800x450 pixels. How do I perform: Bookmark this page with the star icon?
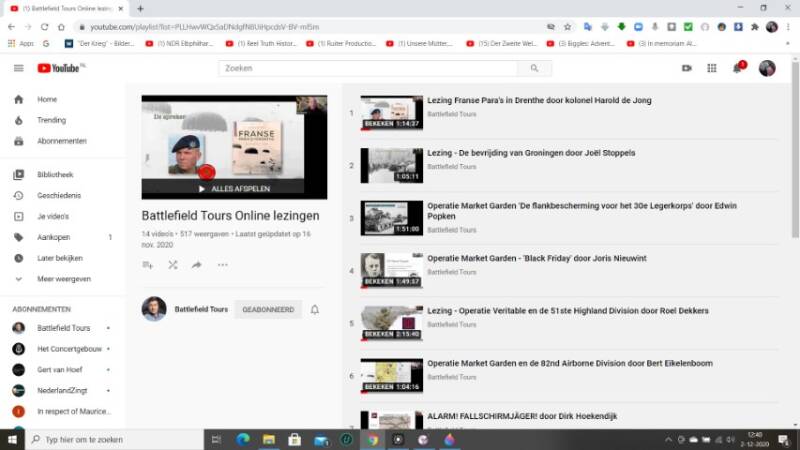coord(567,27)
